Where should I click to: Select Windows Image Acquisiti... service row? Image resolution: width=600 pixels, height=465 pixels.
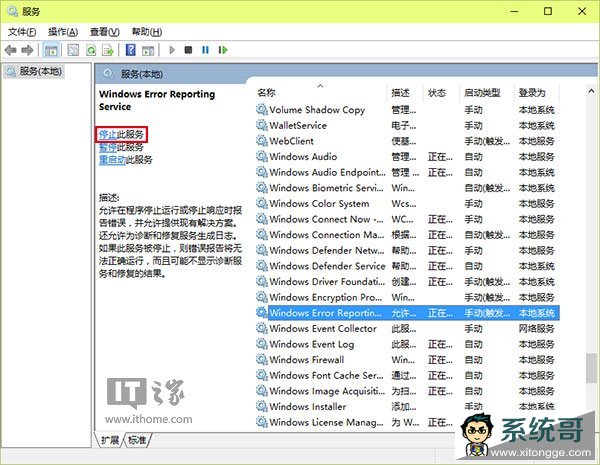[x=406, y=391]
